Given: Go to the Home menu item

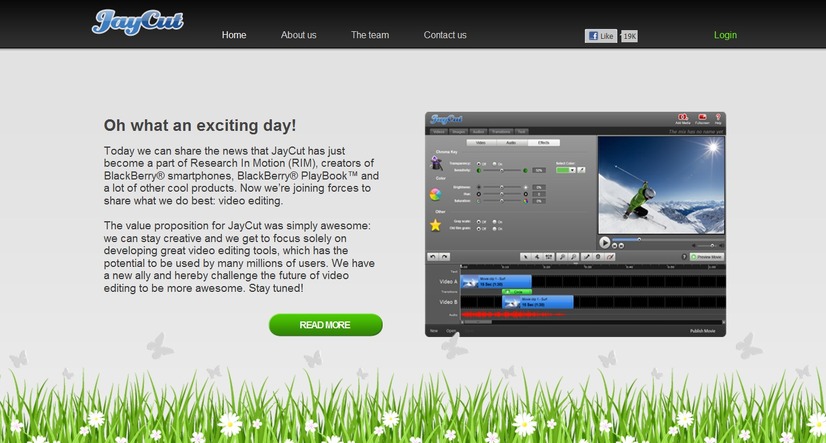Looking at the screenshot, I should pyautogui.click(x=234, y=35).
